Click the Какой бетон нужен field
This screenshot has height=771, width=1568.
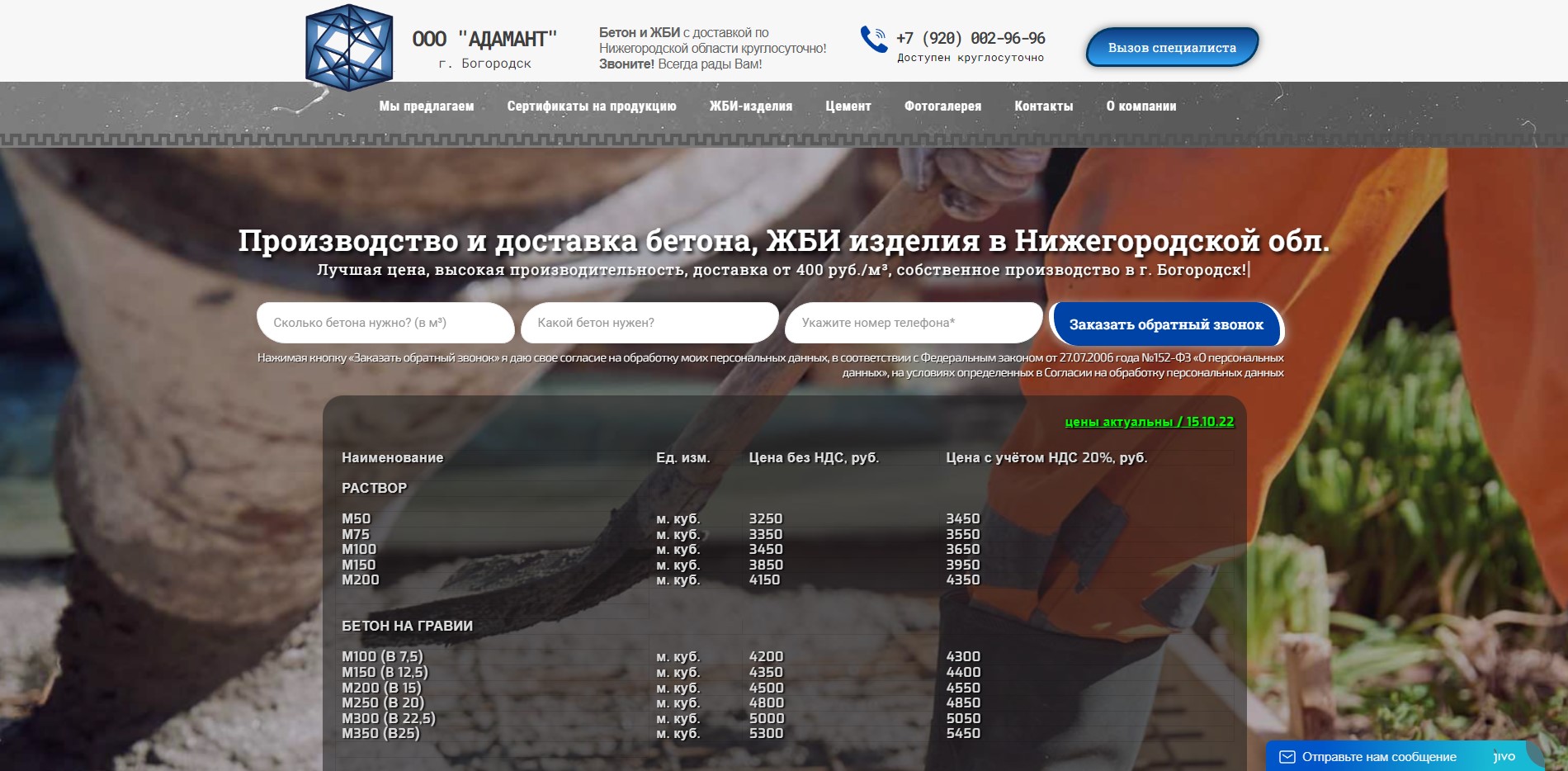coord(648,323)
